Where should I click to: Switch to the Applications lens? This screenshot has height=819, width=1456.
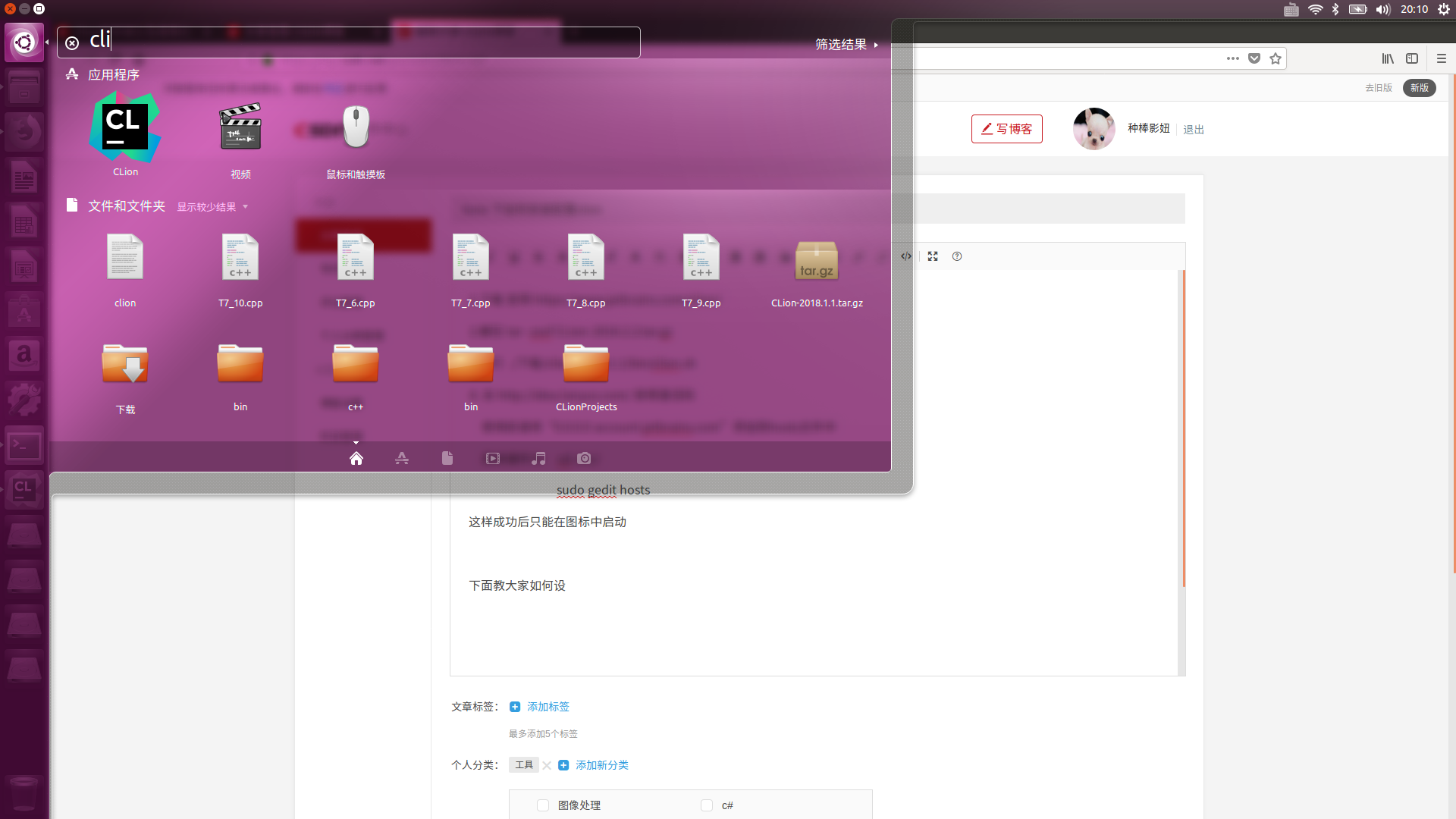point(402,458)
